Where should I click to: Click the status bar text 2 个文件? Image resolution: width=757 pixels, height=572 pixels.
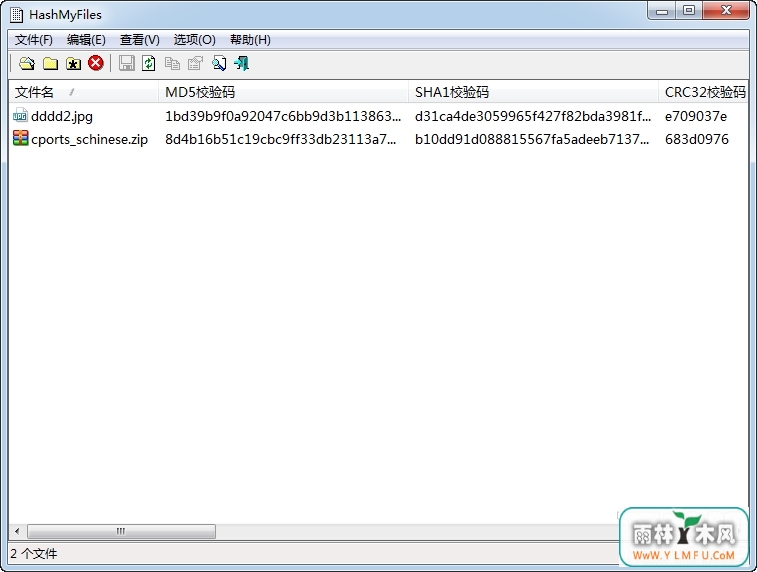(33, 554)
